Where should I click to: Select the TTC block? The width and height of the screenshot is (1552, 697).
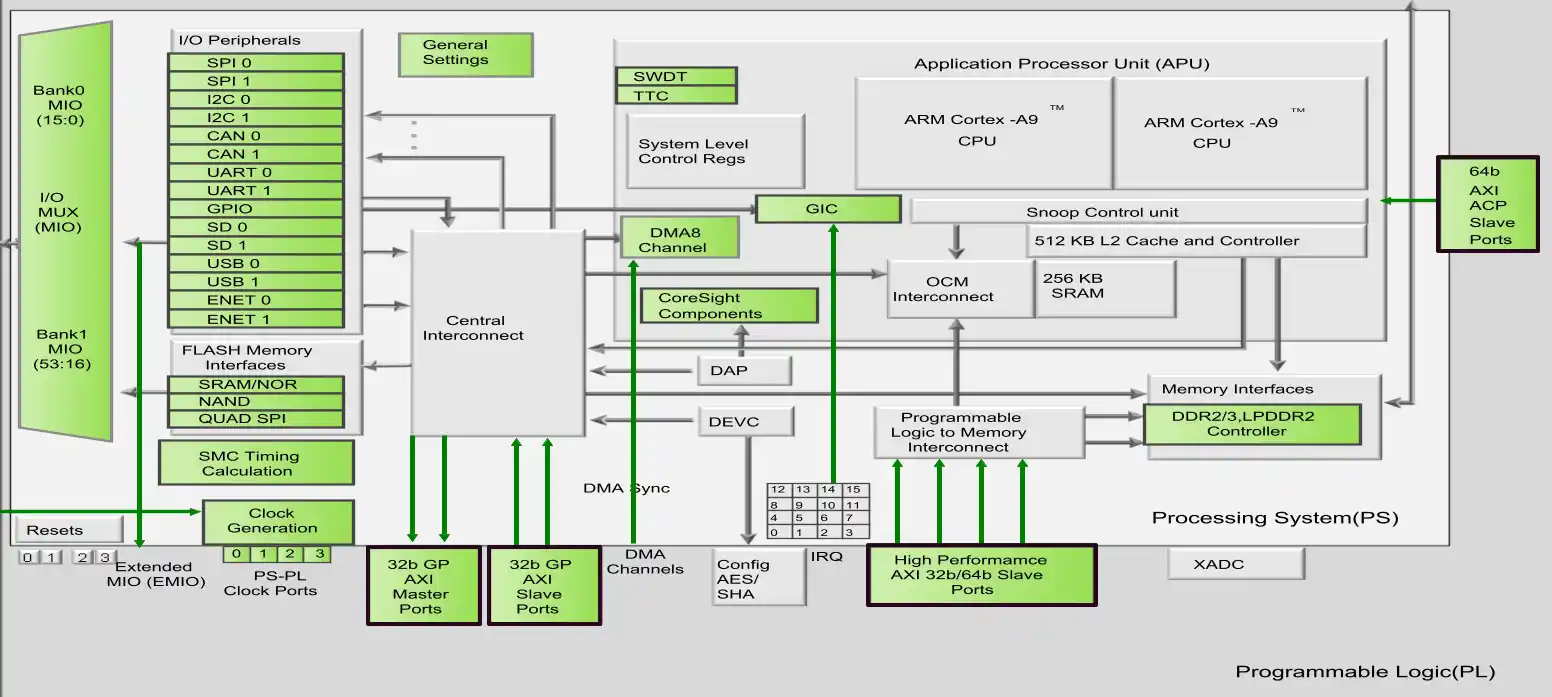(676, 95)
